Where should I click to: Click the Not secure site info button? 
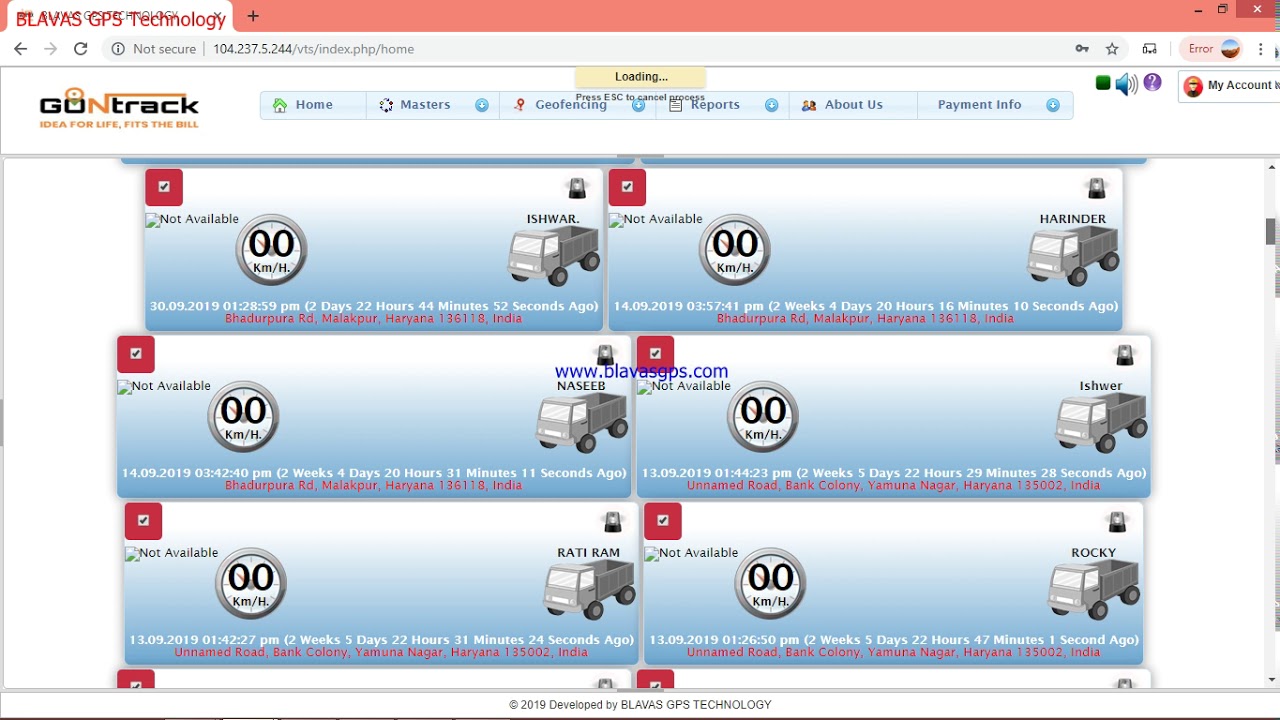154,49
